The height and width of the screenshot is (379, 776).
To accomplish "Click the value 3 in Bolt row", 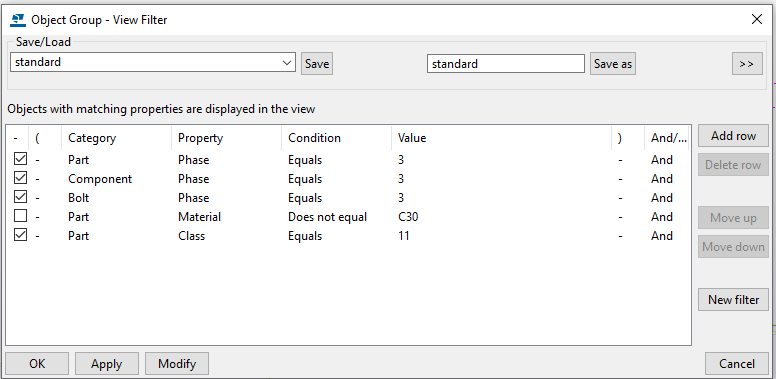I will point(401,198).
